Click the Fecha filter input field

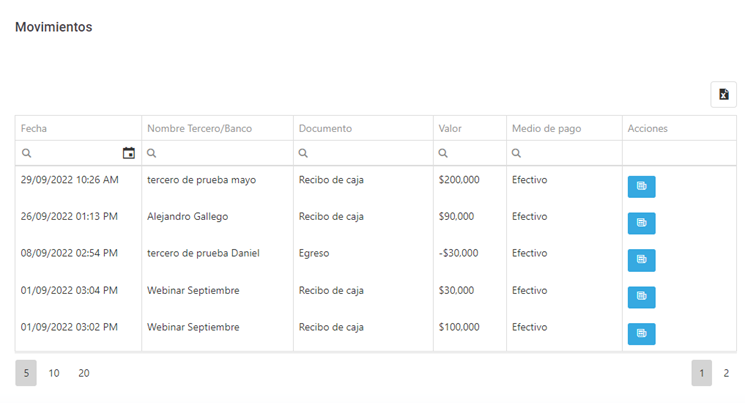click(x=71, y=153)
